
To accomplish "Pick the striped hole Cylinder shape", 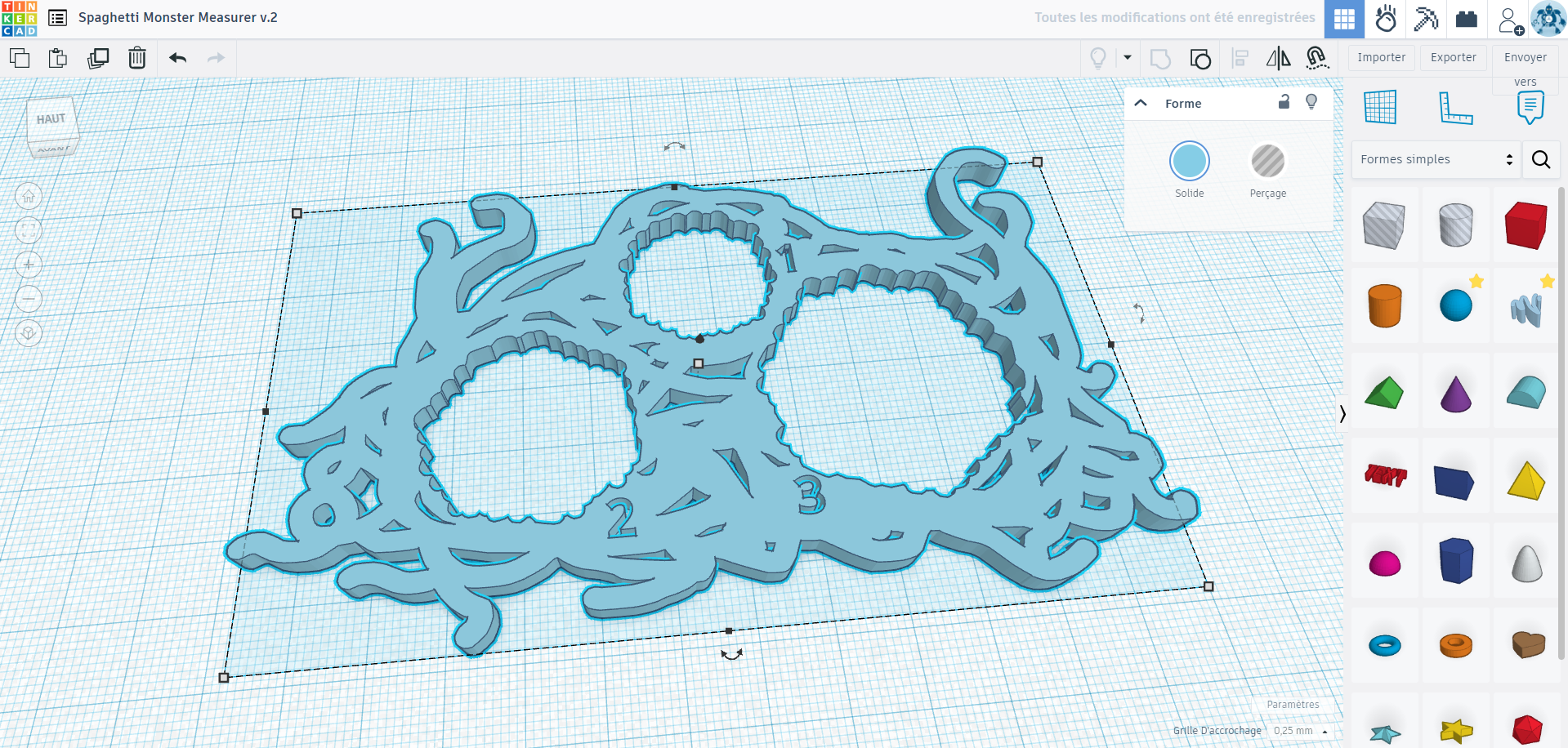I will (1455, 225).
